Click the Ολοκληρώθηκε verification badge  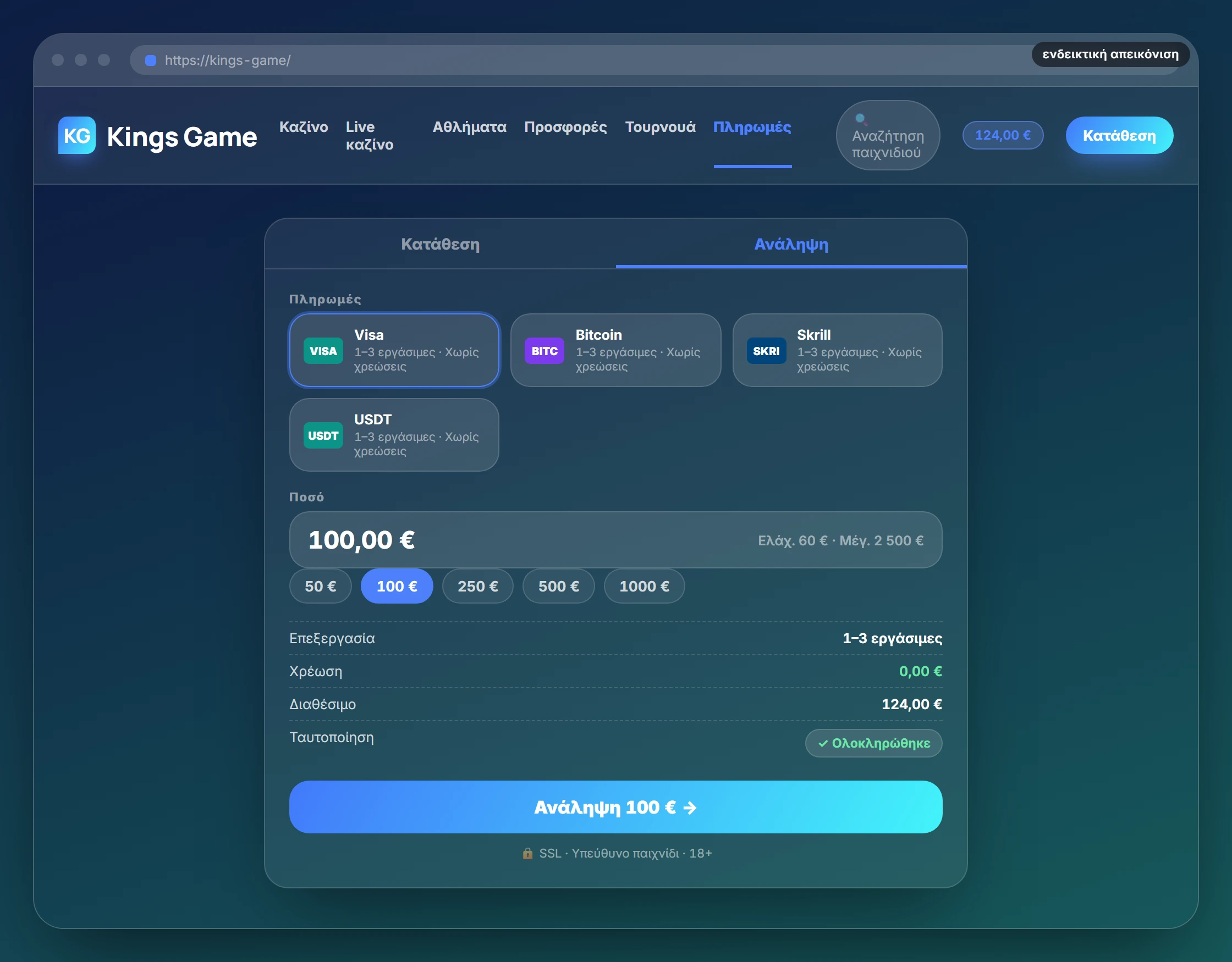[874, 743]
